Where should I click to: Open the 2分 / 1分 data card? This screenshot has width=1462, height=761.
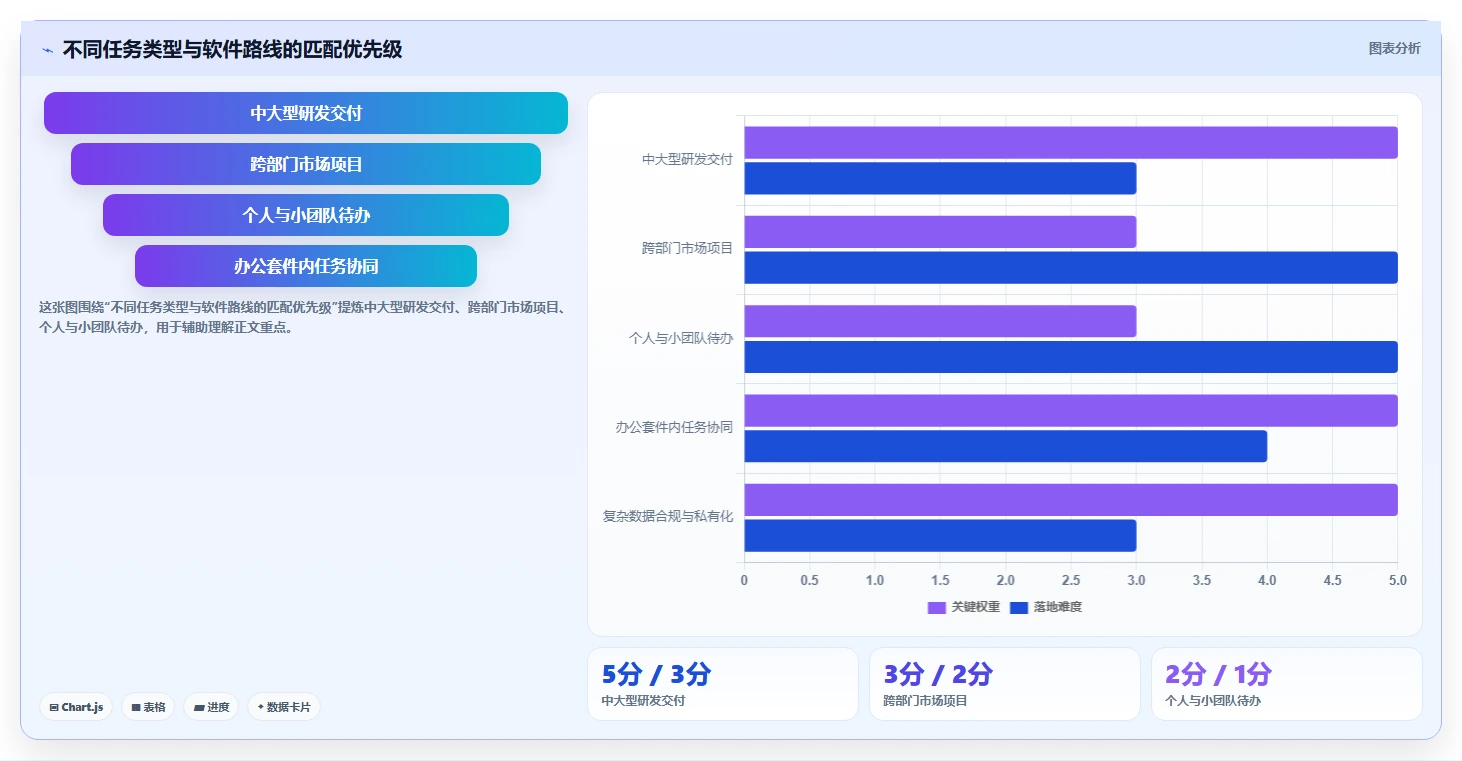[x=1287, y=684]
